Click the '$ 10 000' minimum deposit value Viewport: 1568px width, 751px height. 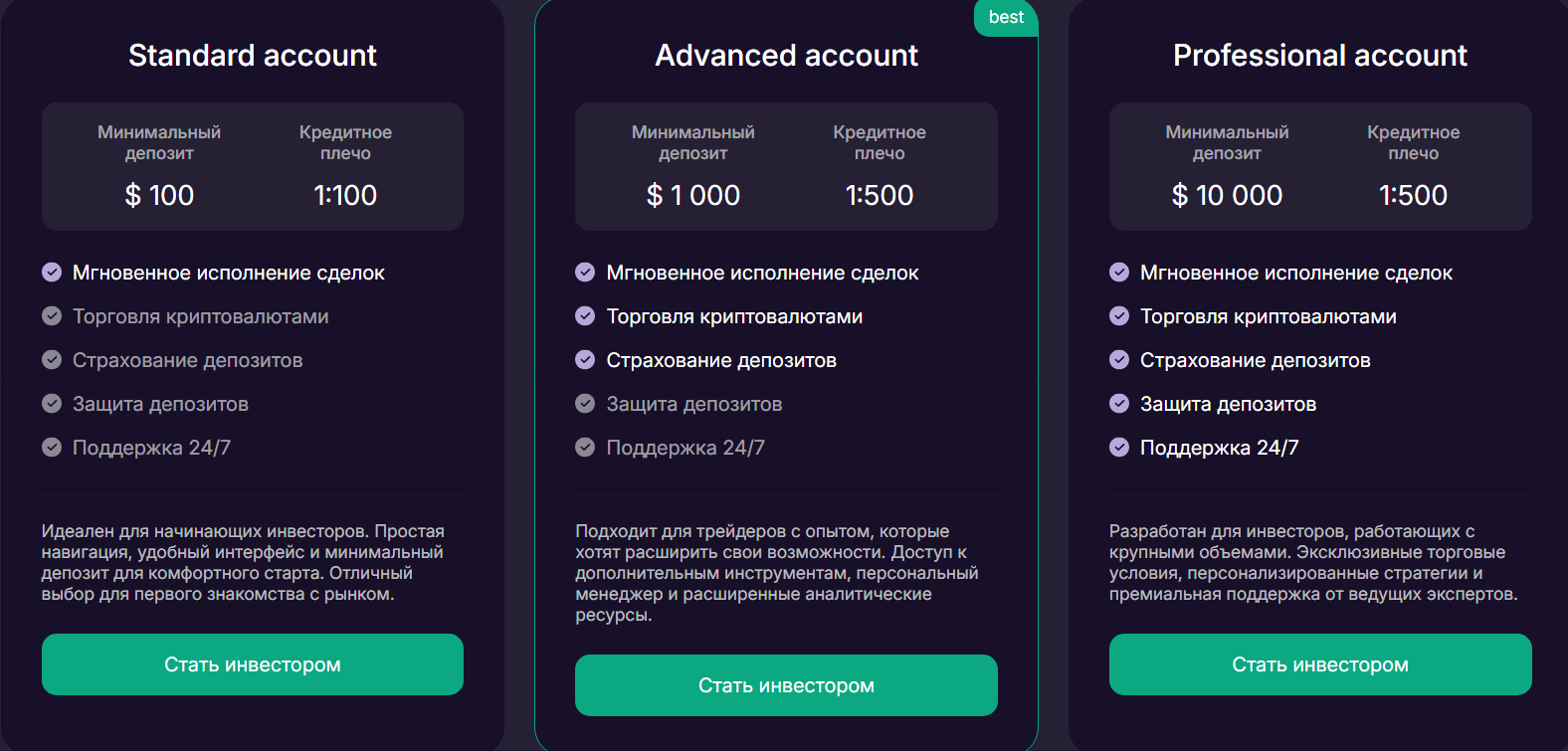1227,195
